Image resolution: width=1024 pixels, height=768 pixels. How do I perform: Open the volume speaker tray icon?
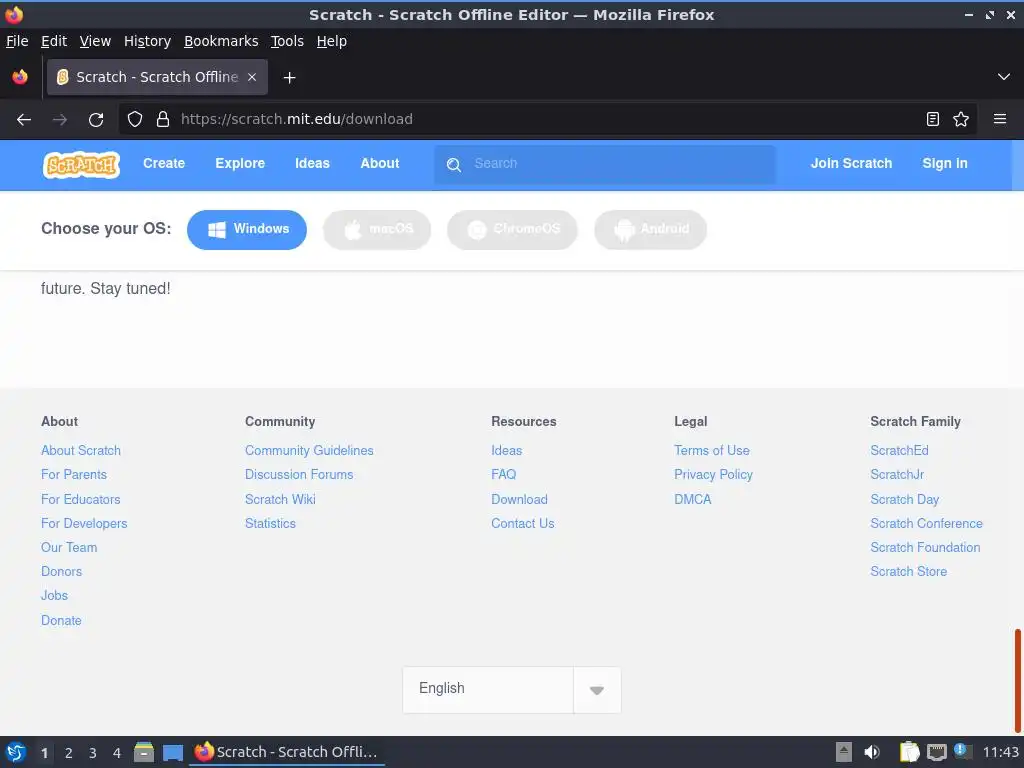[872, 752]
